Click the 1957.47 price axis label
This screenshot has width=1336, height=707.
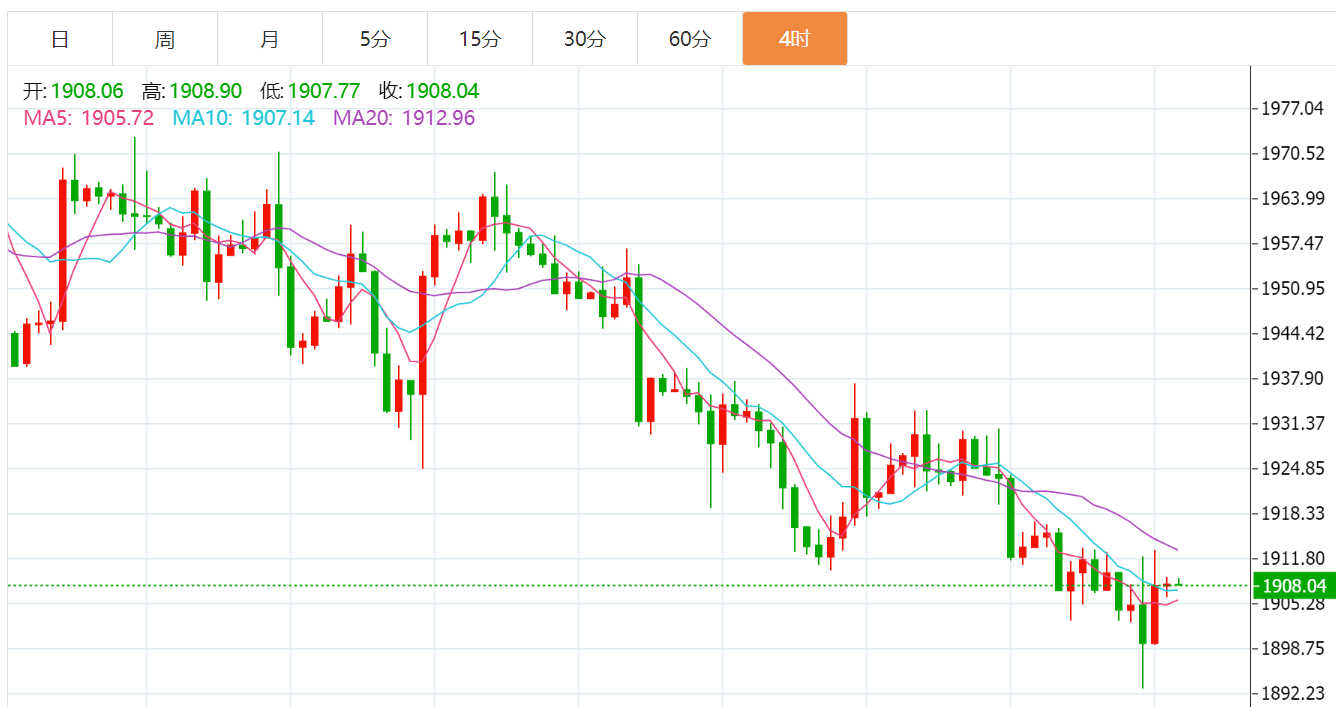(1294, 243)
